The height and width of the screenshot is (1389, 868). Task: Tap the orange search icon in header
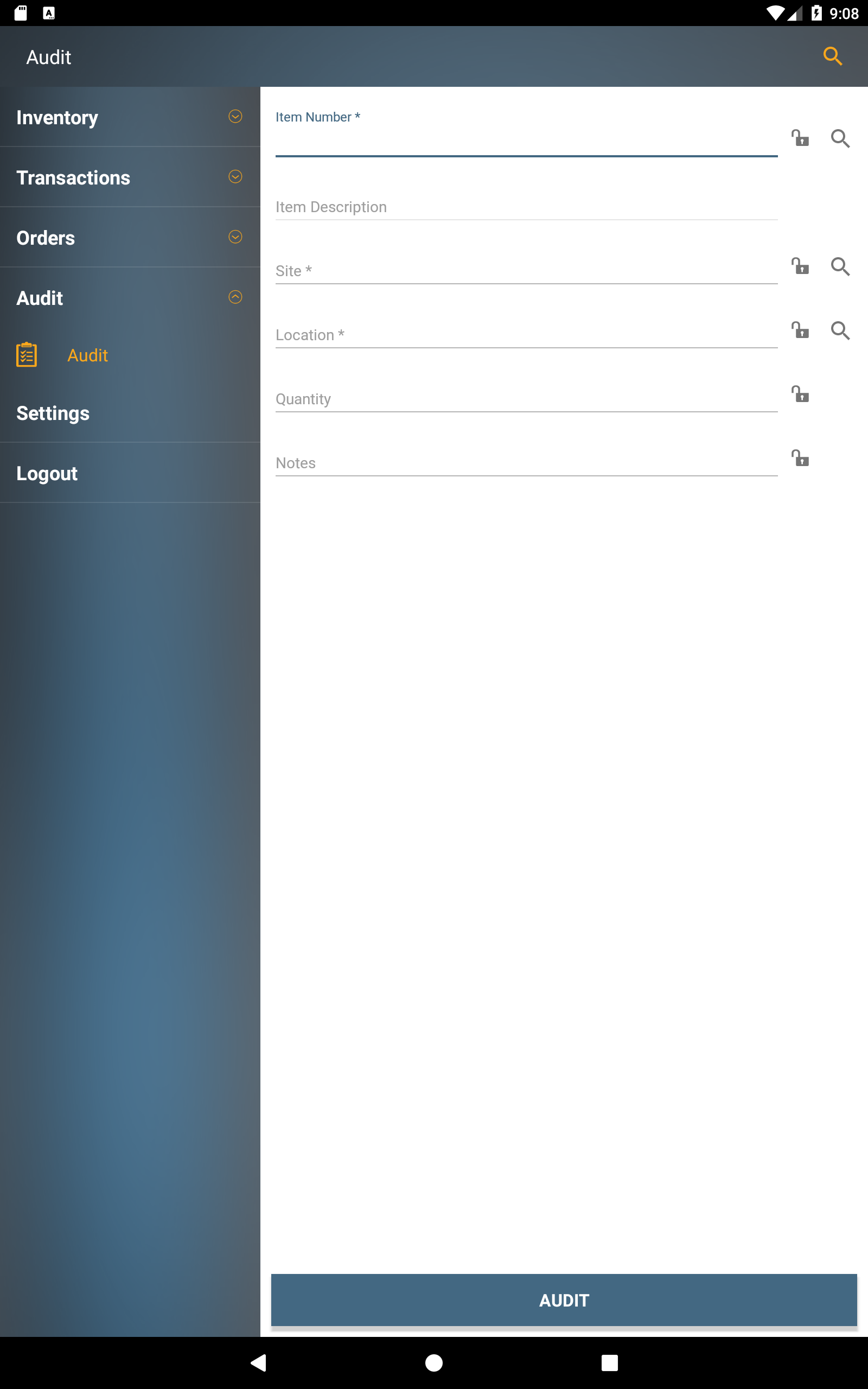832,56
